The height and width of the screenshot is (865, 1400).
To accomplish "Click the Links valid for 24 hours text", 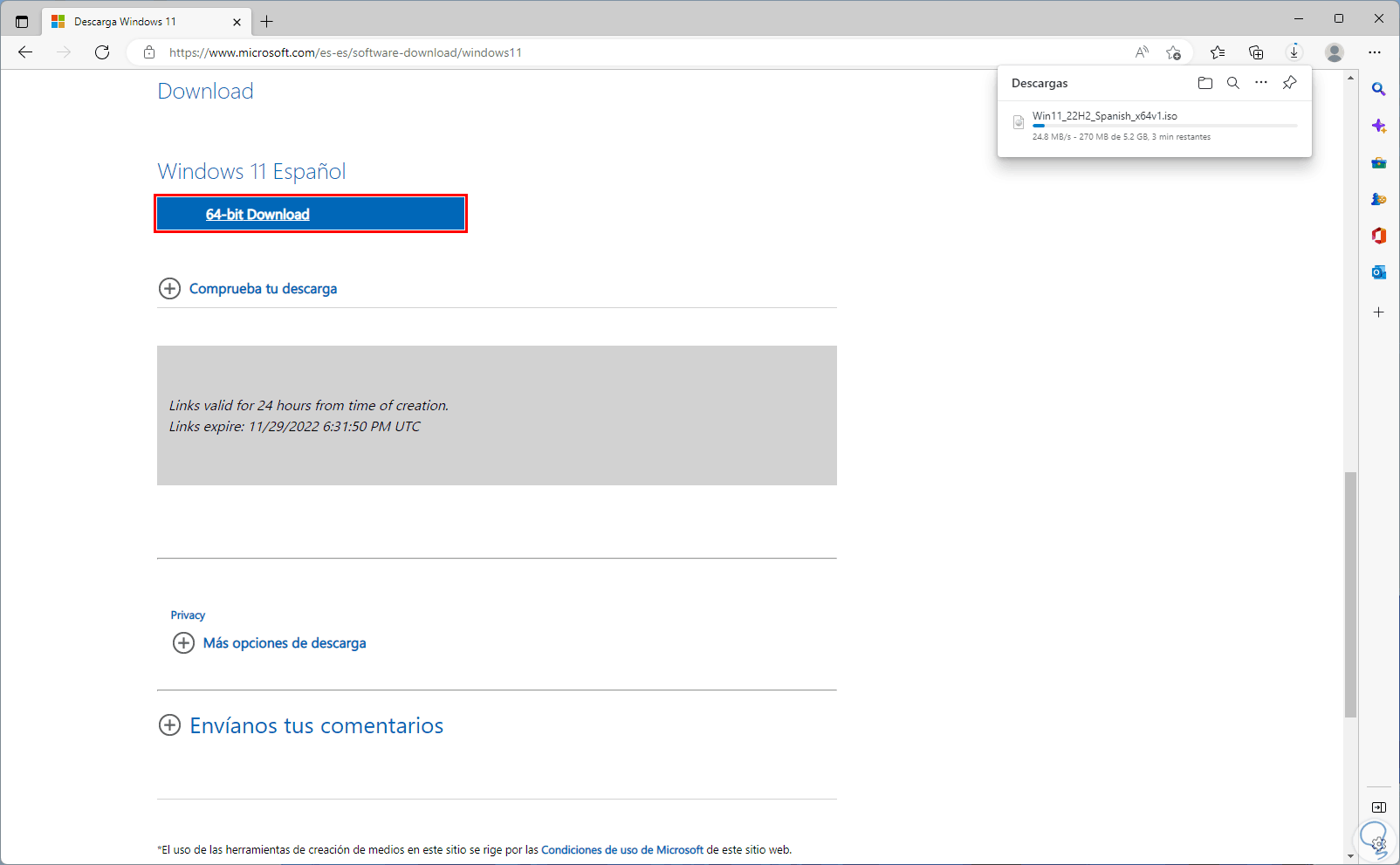I will (x=308, y=406).
